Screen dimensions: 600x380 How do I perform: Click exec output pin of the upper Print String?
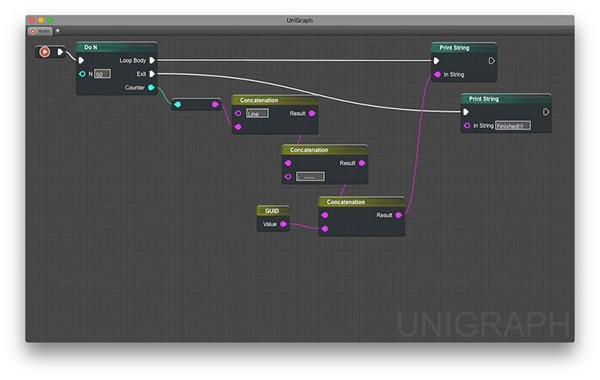[492, 61]
